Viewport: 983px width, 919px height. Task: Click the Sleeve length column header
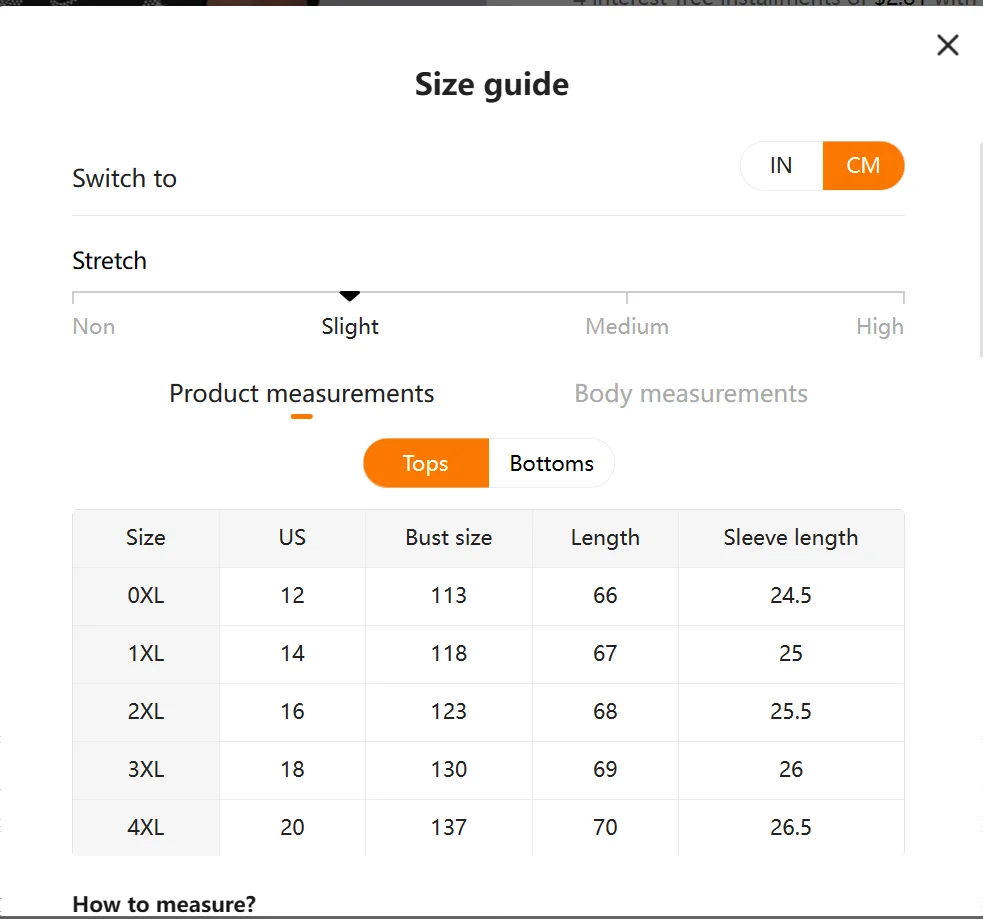point(790,538)
